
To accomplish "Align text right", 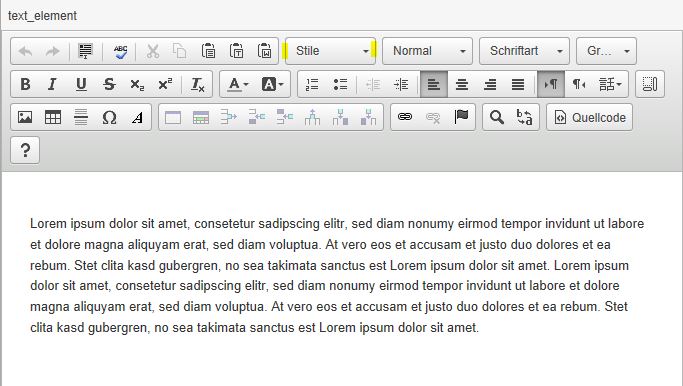I will [490, 84].
